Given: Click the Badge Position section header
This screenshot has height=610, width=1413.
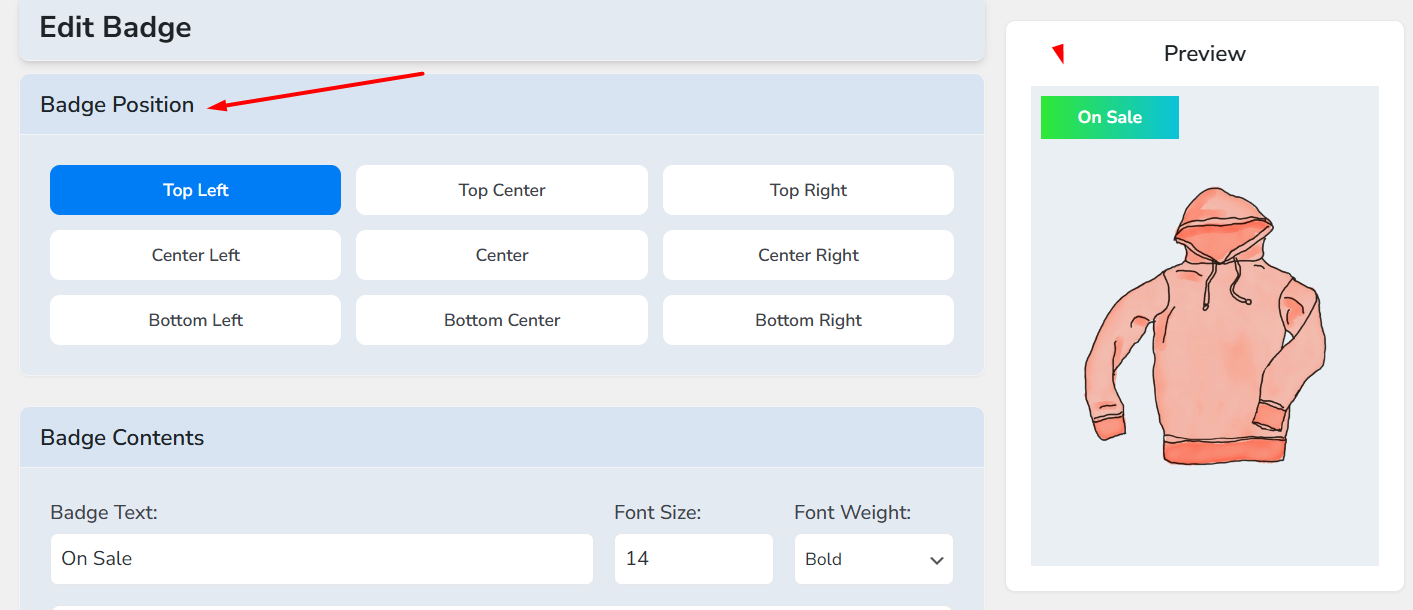Looking at the screenshot, I should click(117, 105).
